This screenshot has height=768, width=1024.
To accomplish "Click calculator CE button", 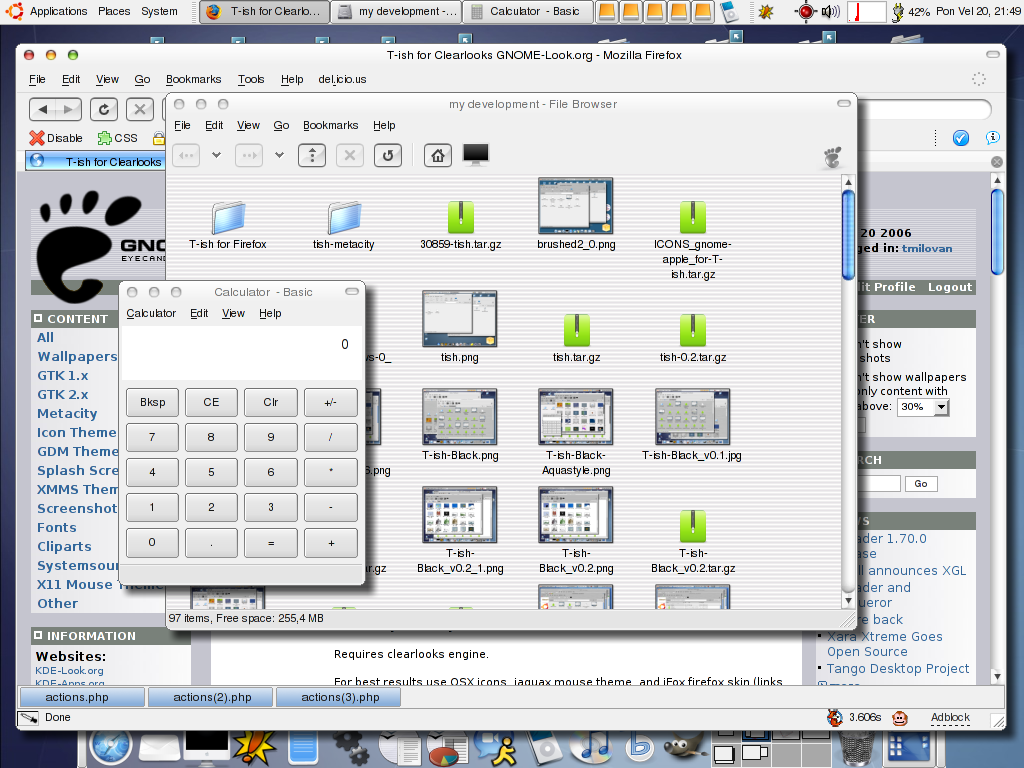I will coord(211,402).
